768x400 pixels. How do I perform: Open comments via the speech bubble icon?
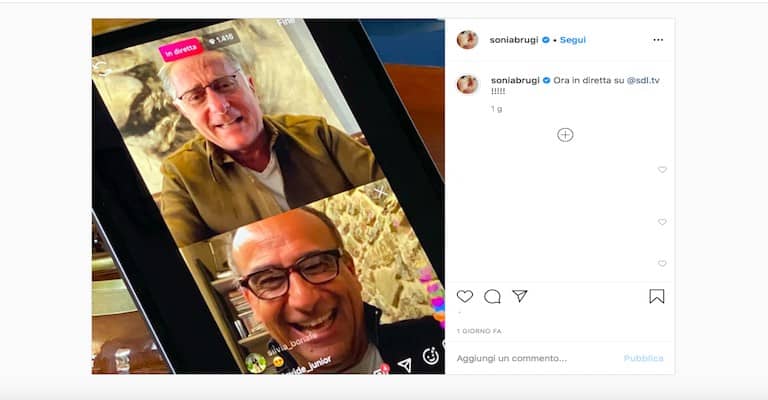click(492, 296)
